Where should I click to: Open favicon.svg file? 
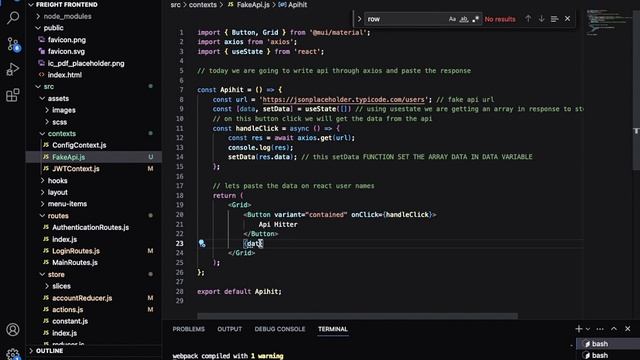66,51
